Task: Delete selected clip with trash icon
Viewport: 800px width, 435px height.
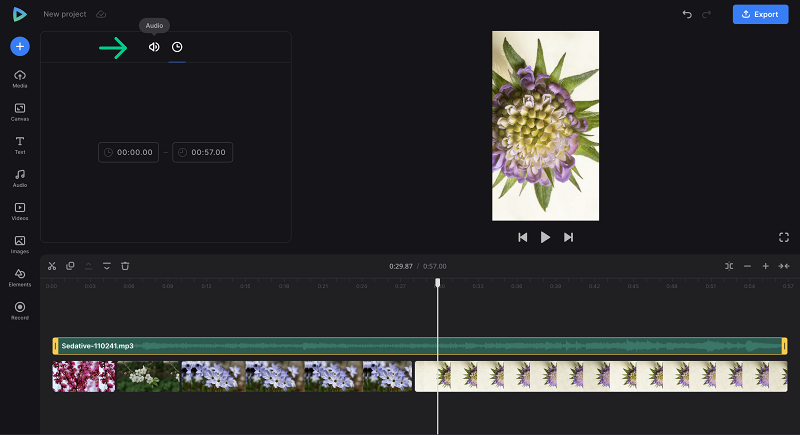Action: [x=125, y=266]
